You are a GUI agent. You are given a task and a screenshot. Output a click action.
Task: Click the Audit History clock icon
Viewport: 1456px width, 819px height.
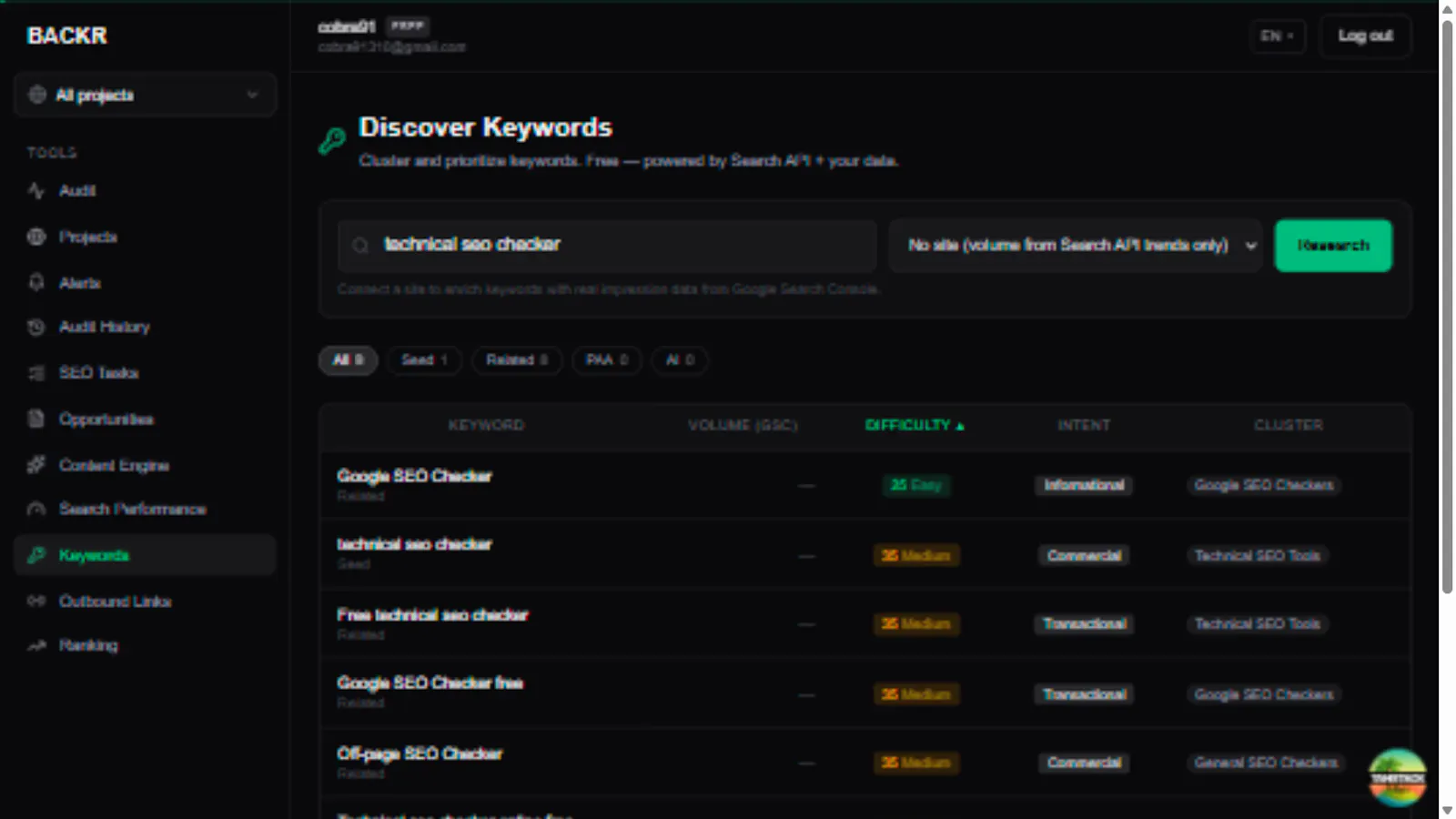pos(36,327)
